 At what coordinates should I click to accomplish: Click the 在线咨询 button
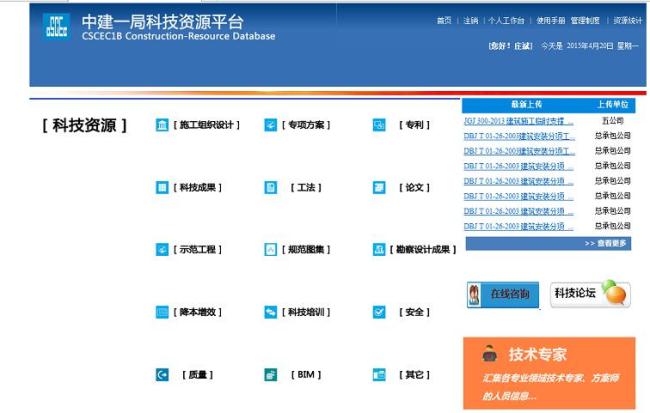[x=504, y=294]
